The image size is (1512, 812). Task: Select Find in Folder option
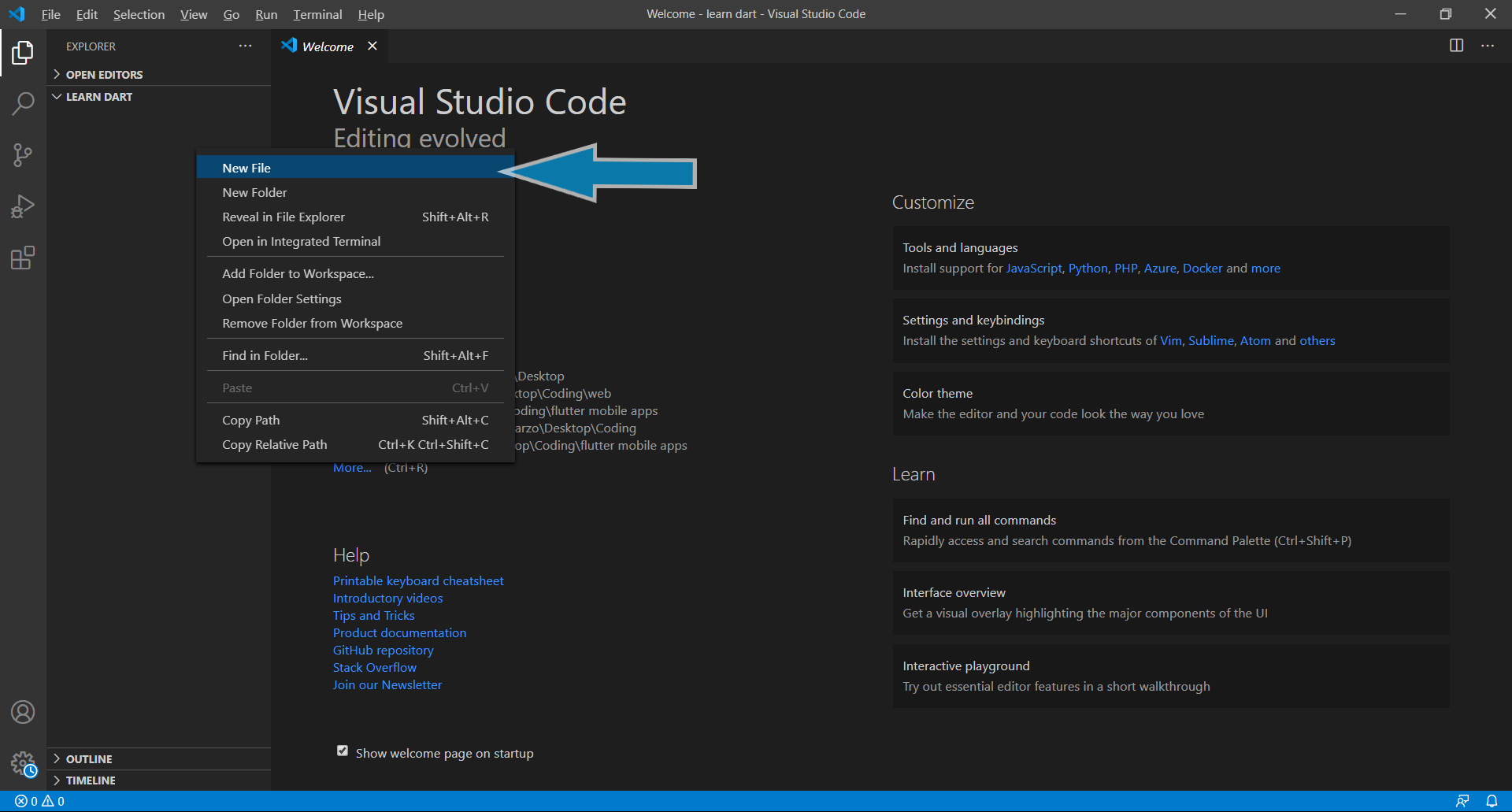(355, 355)
